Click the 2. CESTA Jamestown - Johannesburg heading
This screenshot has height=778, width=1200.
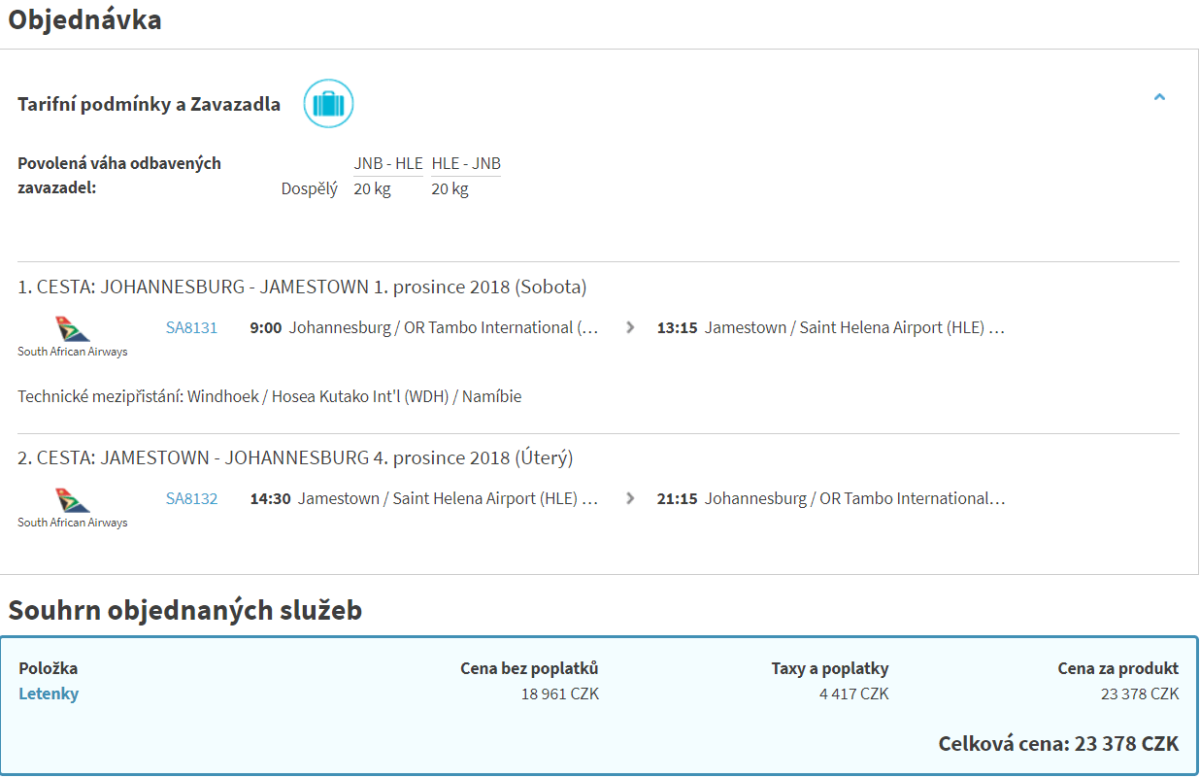click(295, 458)
